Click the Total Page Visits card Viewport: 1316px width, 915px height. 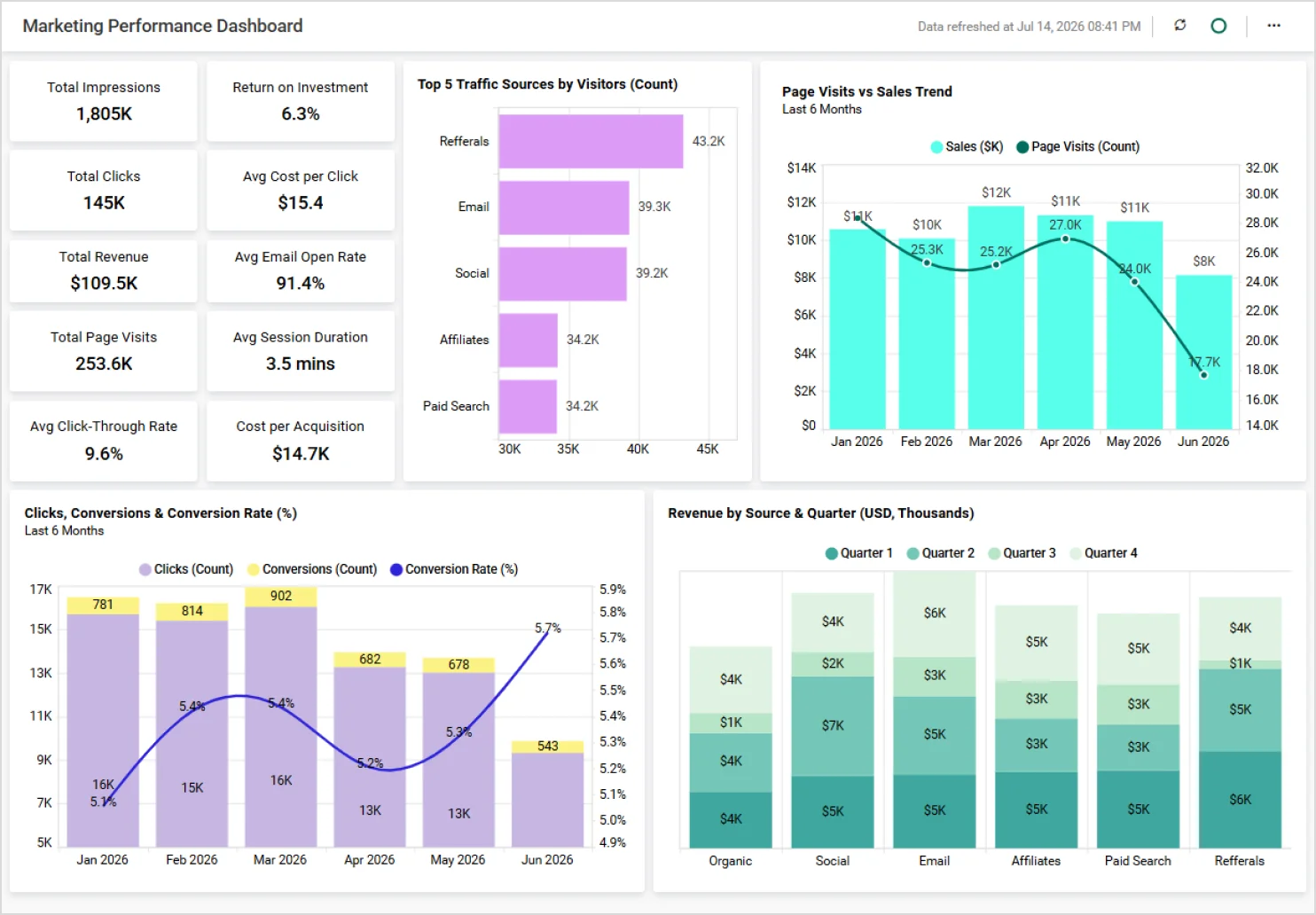coord(104,350)
